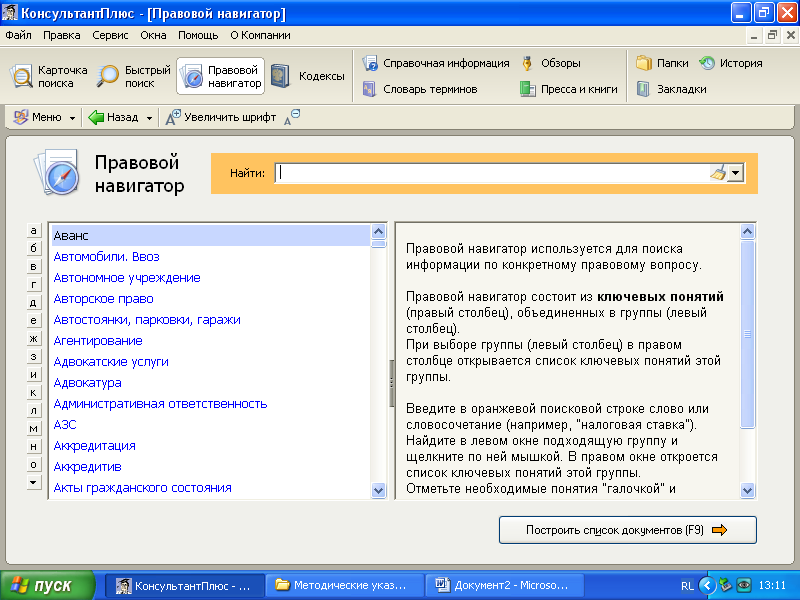800x600 pixels.
Task: Click Увеличить шрифт to enlarge font
Action: click(x=221, y=117)
